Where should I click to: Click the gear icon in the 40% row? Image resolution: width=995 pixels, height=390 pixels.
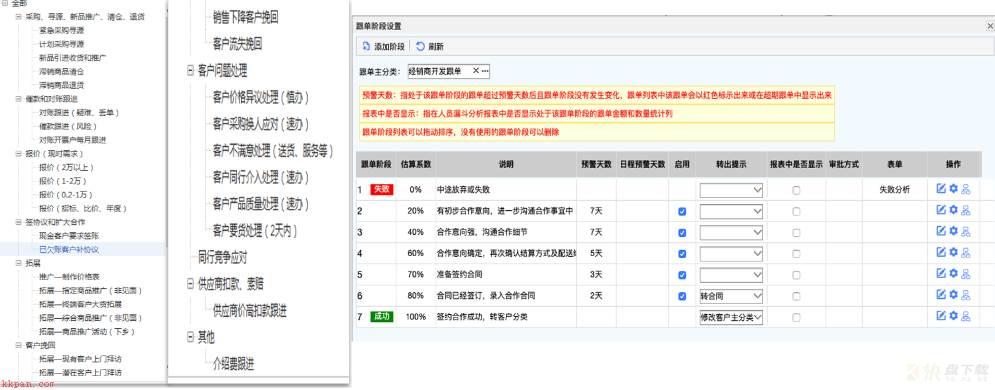953,231
